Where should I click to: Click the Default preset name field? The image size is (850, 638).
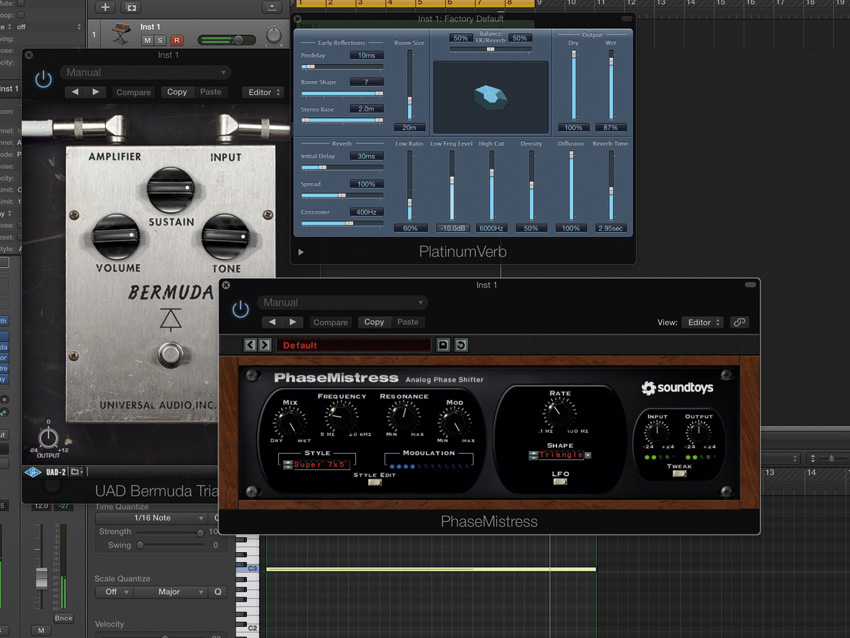353,345
